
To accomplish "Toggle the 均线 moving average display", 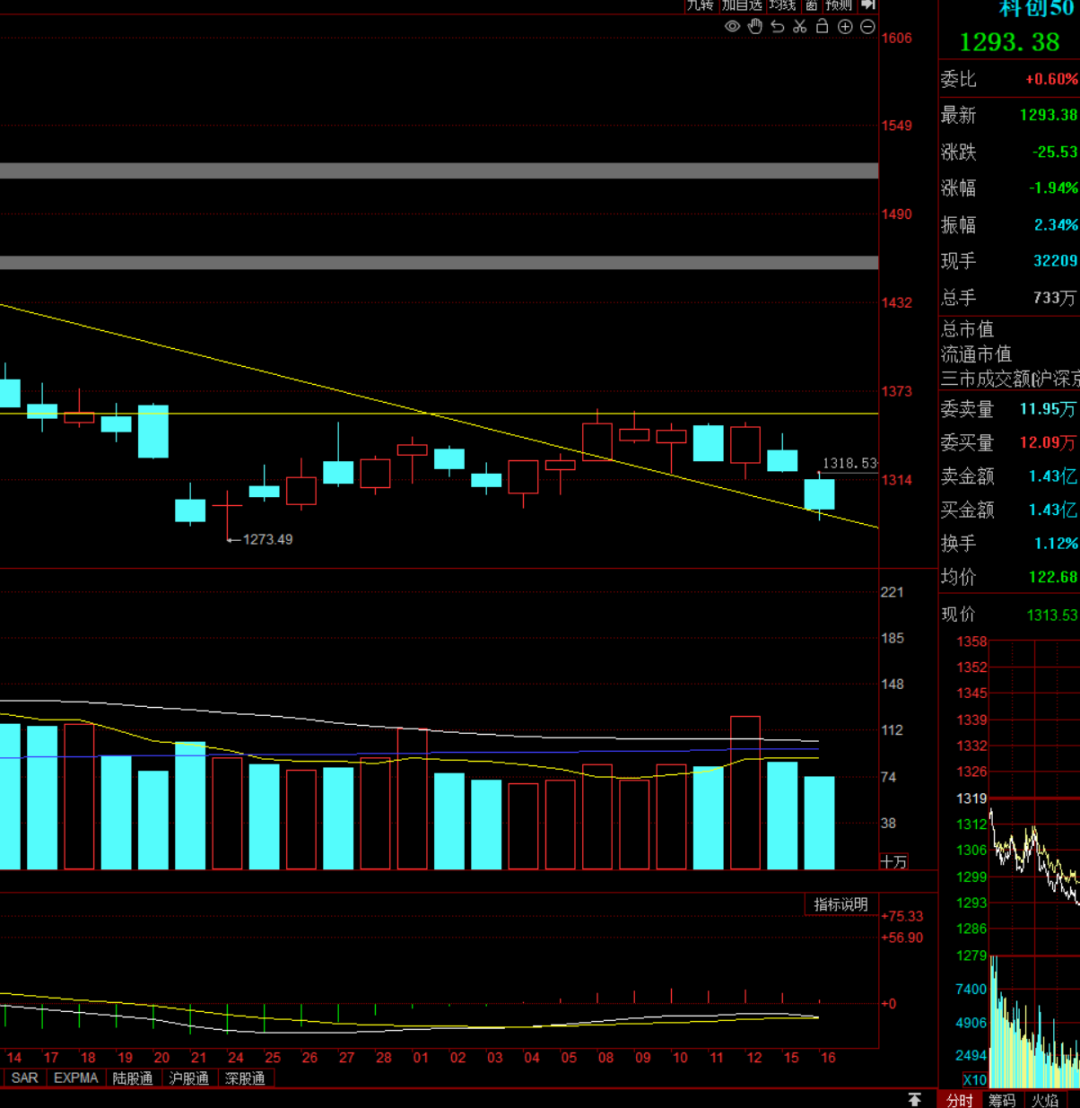I will click(781, 5).
